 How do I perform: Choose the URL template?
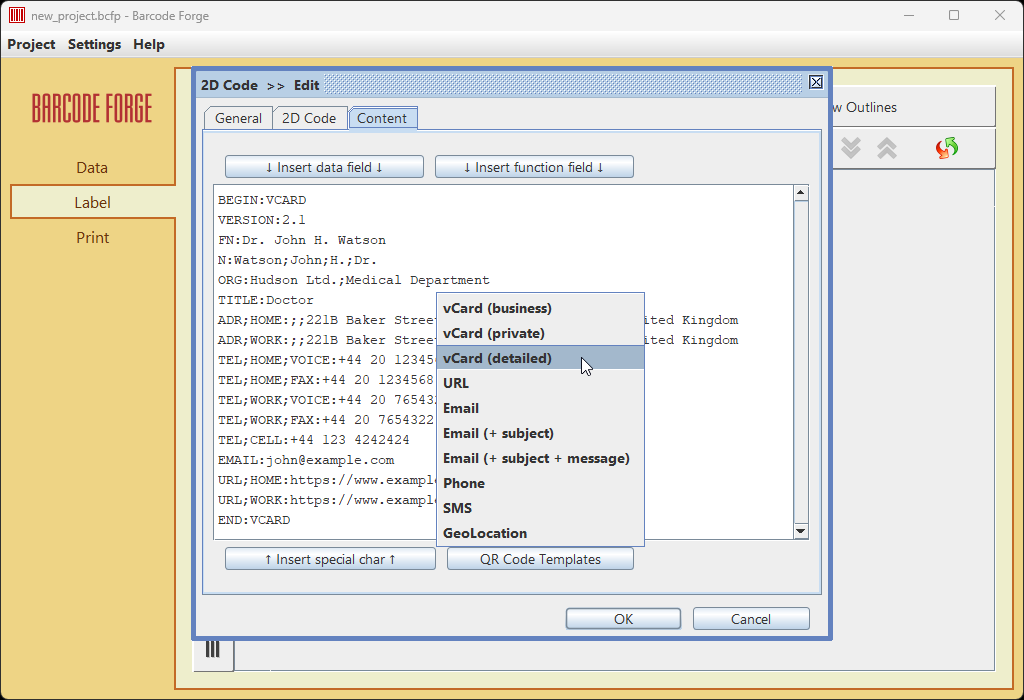(x=540, y=383)
